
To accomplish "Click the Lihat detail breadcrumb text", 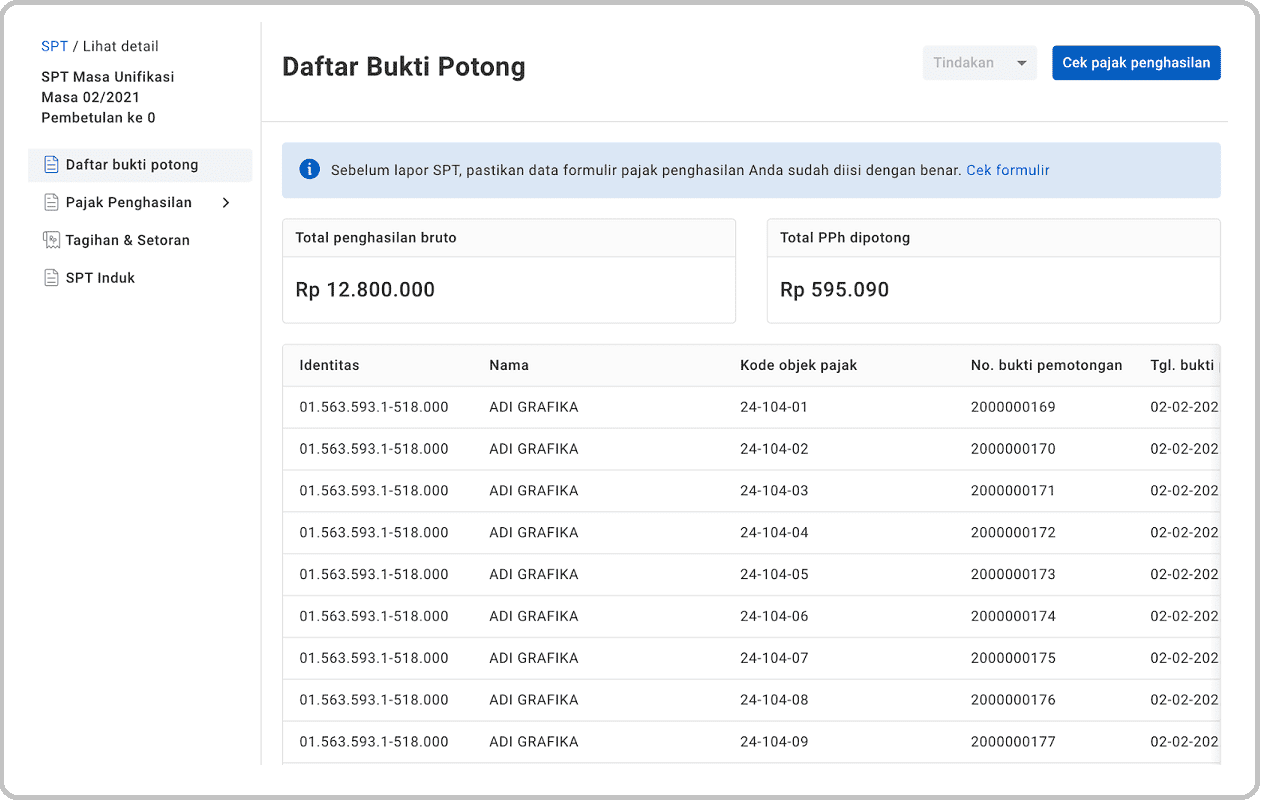I will pos(121,46).
